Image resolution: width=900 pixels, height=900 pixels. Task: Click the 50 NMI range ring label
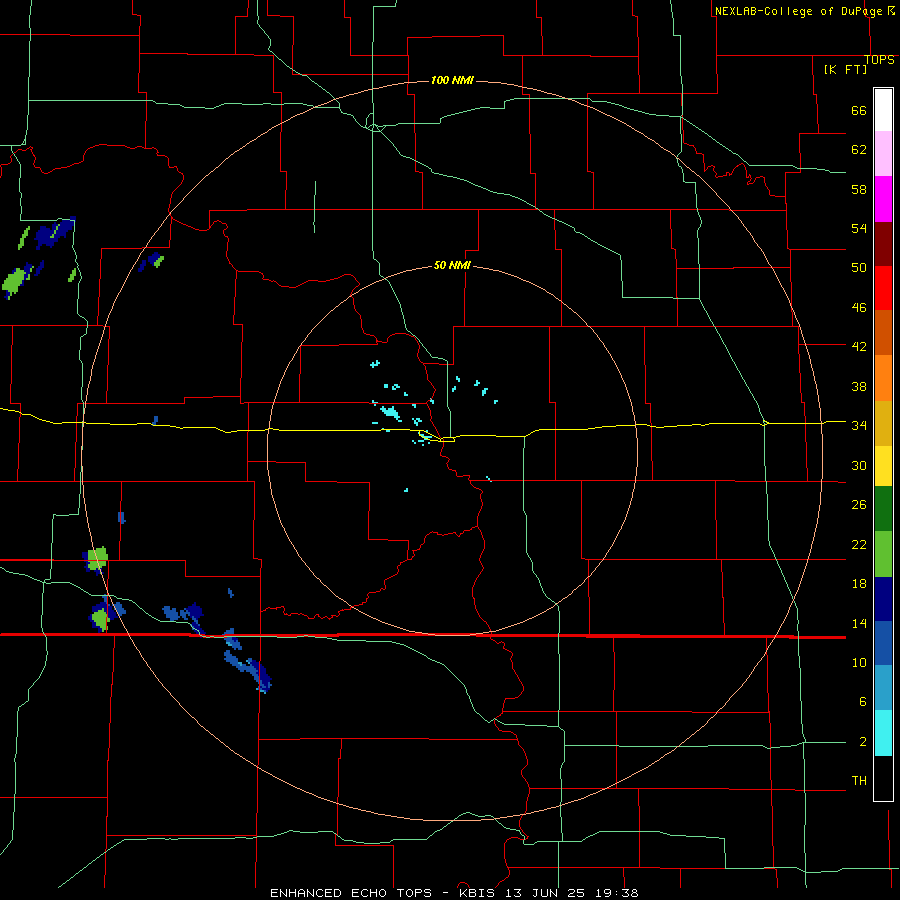(452, 265)
